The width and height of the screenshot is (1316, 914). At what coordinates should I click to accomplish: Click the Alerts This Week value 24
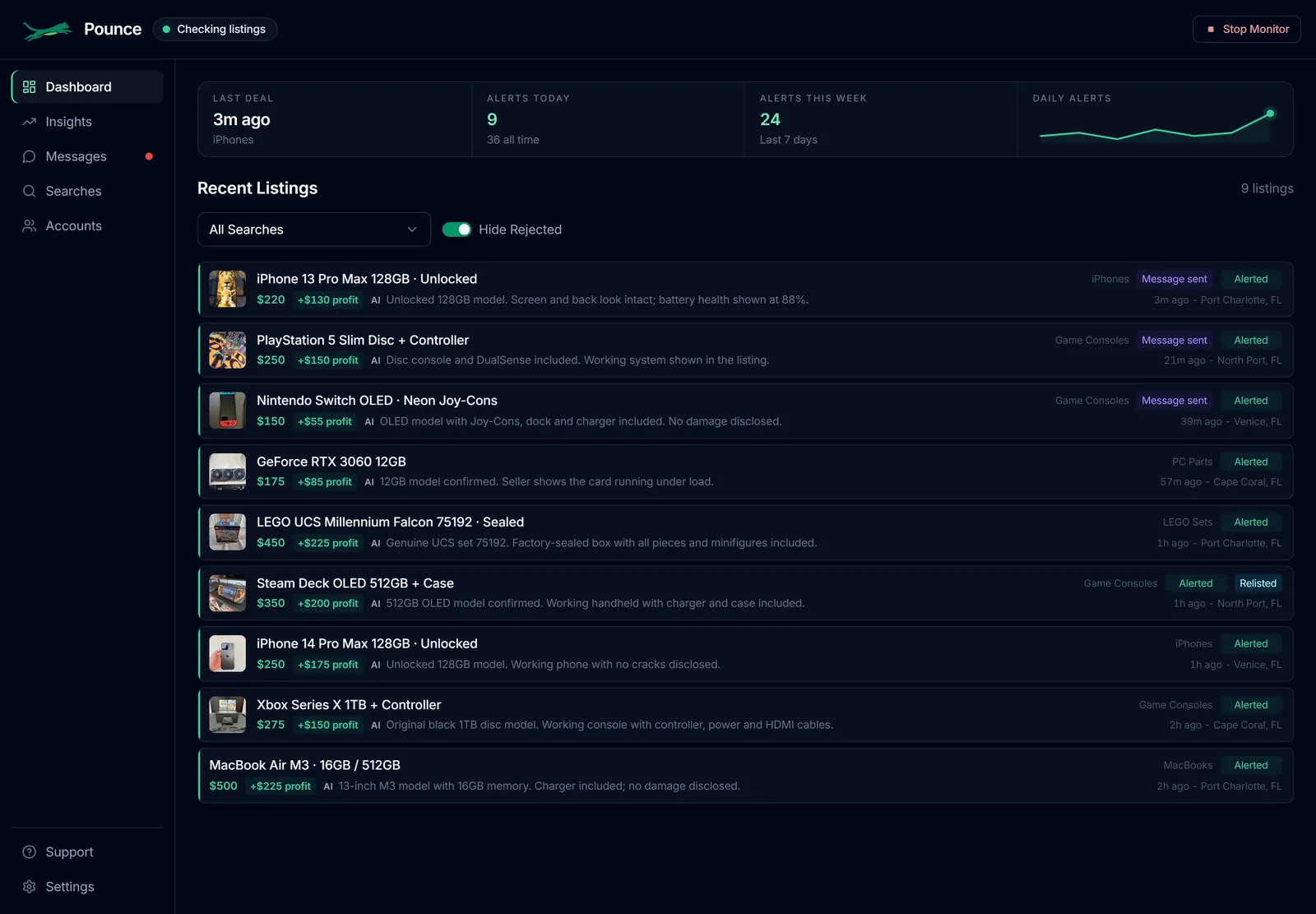coord(770,119)
